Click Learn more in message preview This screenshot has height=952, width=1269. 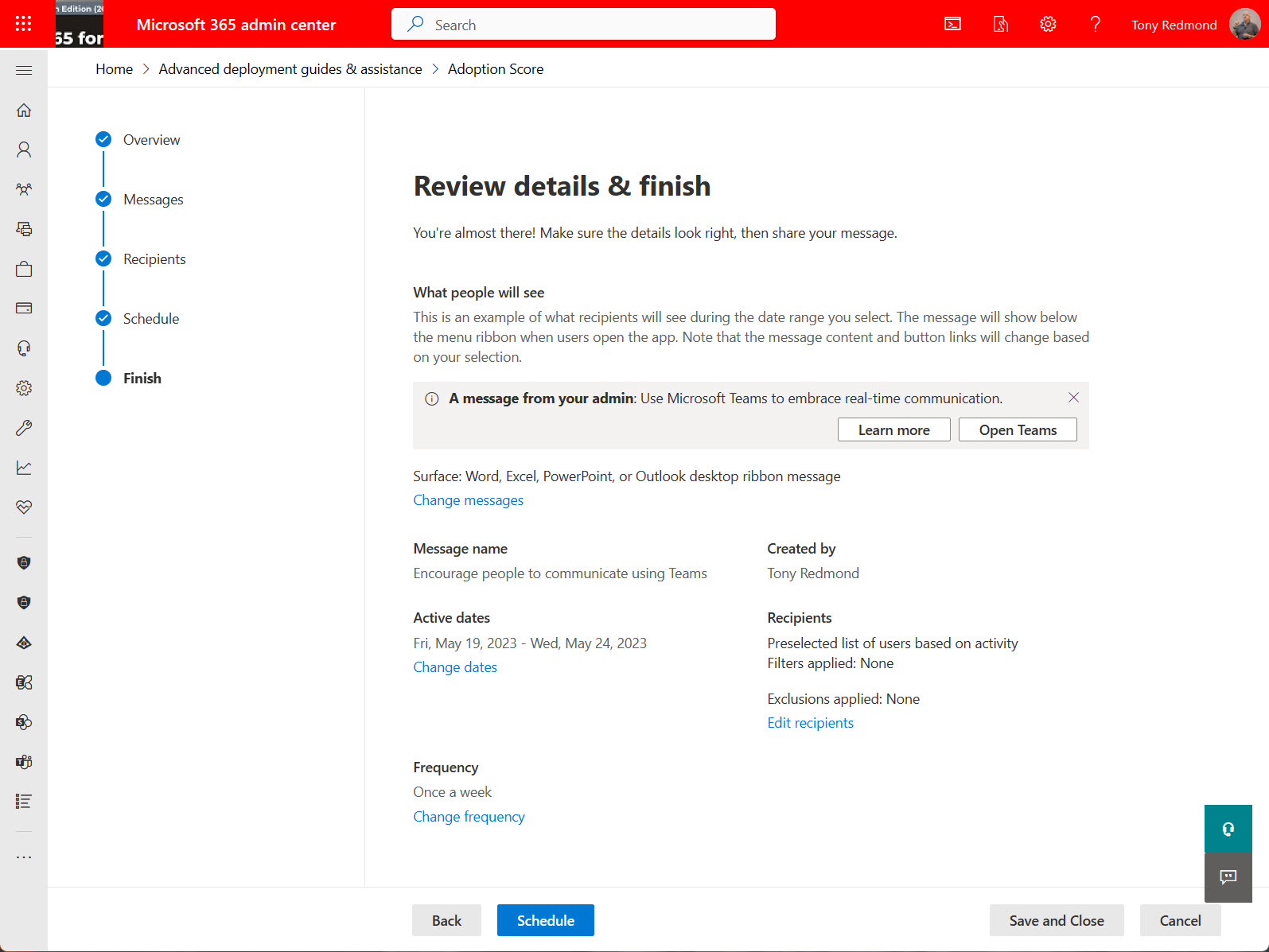894,429
